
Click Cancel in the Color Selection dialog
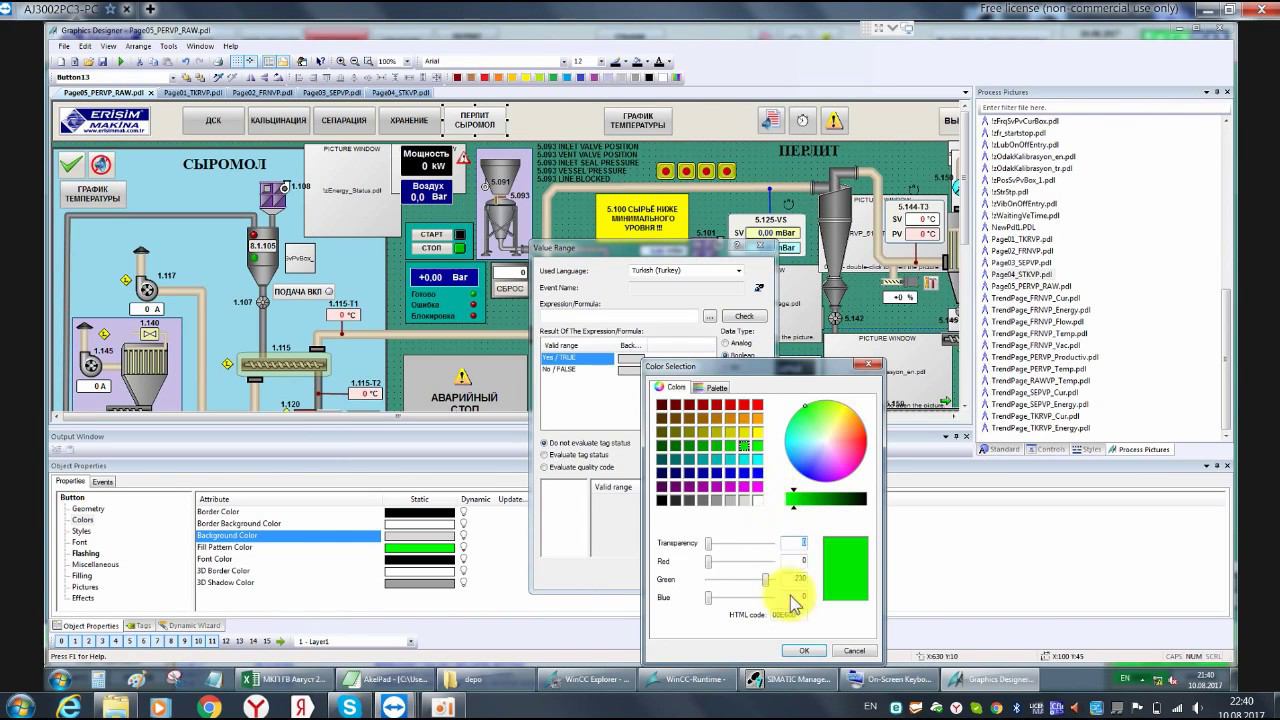pyautogui.click(x=854, y=651)
